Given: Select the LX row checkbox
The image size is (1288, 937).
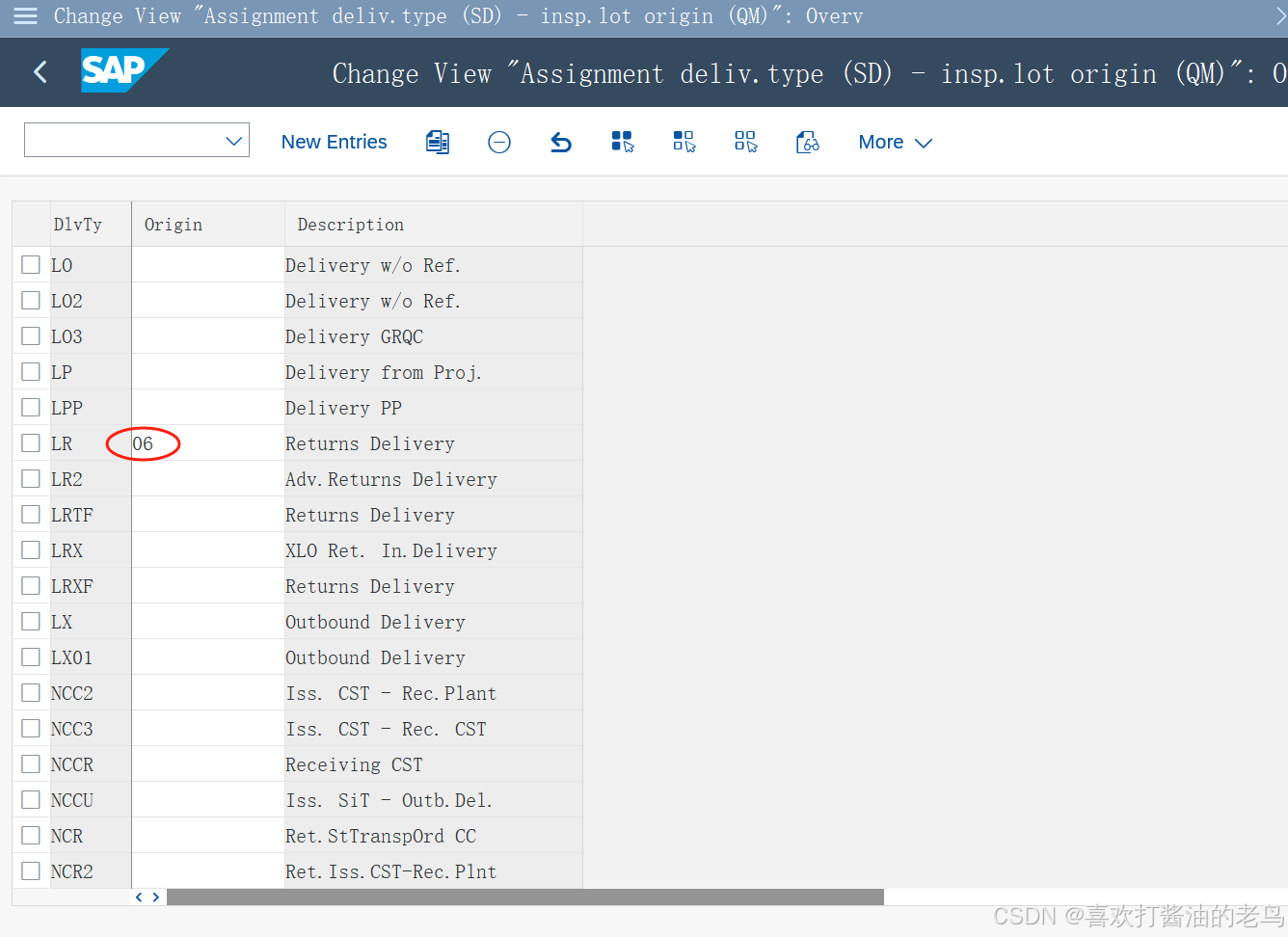Looking at the screenshot, I should point(31,621).
